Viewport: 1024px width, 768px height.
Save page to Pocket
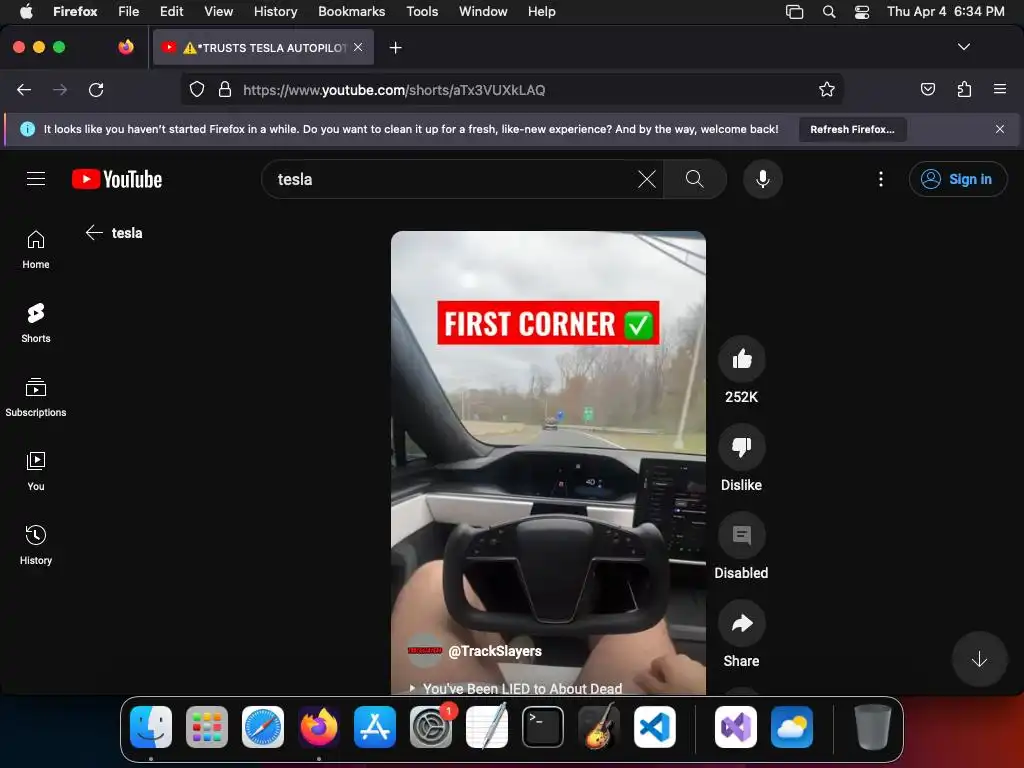(x=927, y=89)
